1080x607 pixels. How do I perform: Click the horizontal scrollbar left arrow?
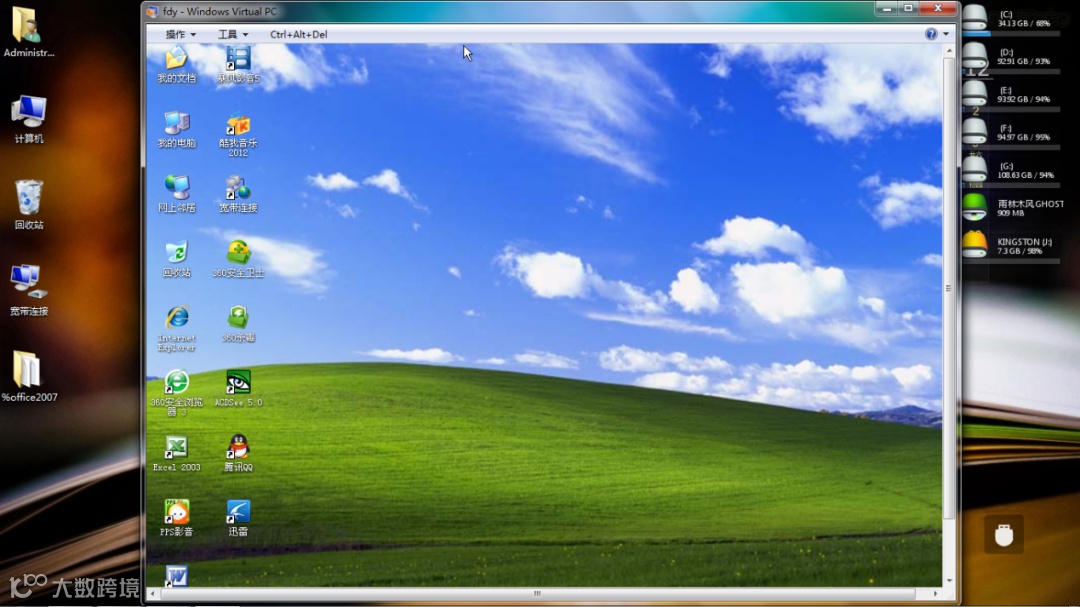tap(152, 593)
